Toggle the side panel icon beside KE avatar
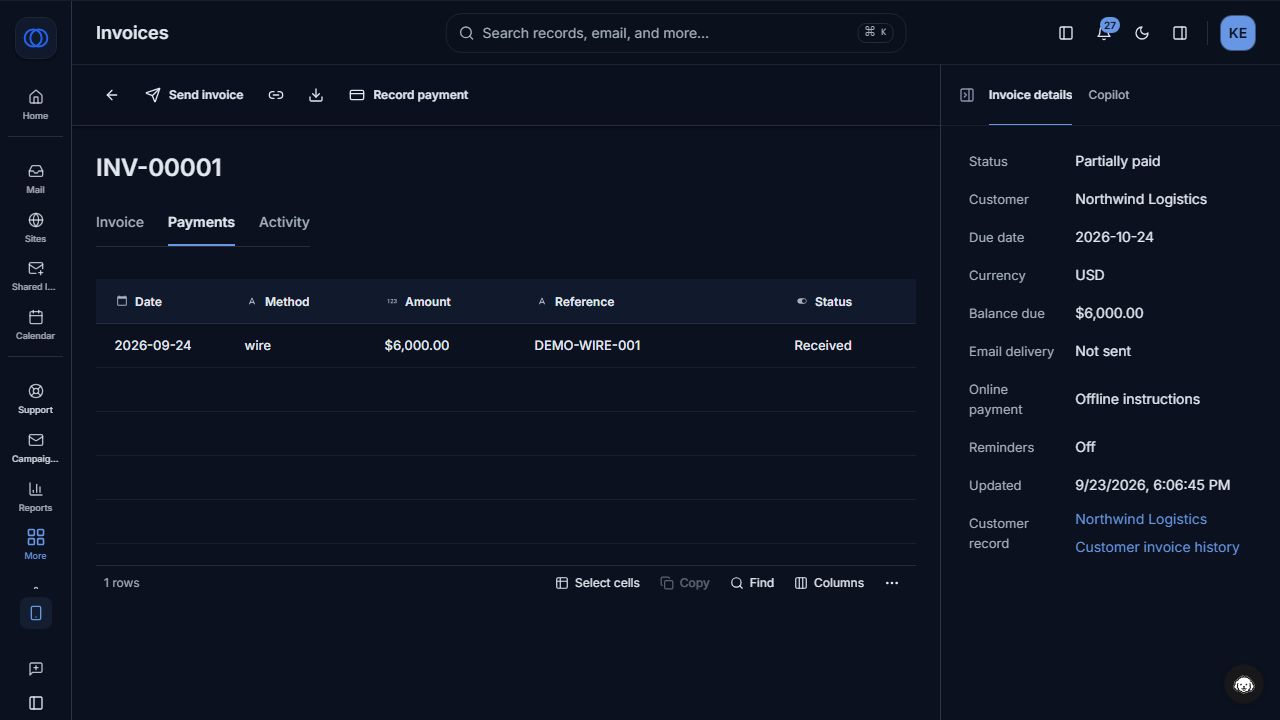1280x720 pixels. [x=1180, y=33]
